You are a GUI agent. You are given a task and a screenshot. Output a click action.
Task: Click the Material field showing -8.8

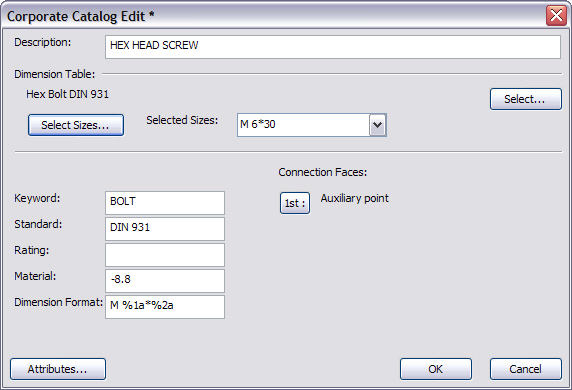tap(165, 281)
